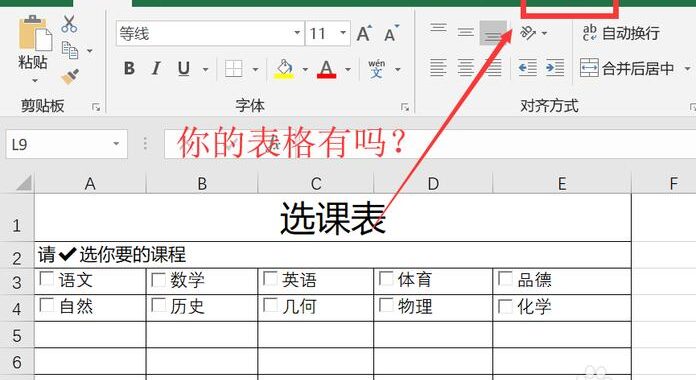Viewport: 696px width, 380px height.
Task: Select column B header
Action: [x=202, y=183]
